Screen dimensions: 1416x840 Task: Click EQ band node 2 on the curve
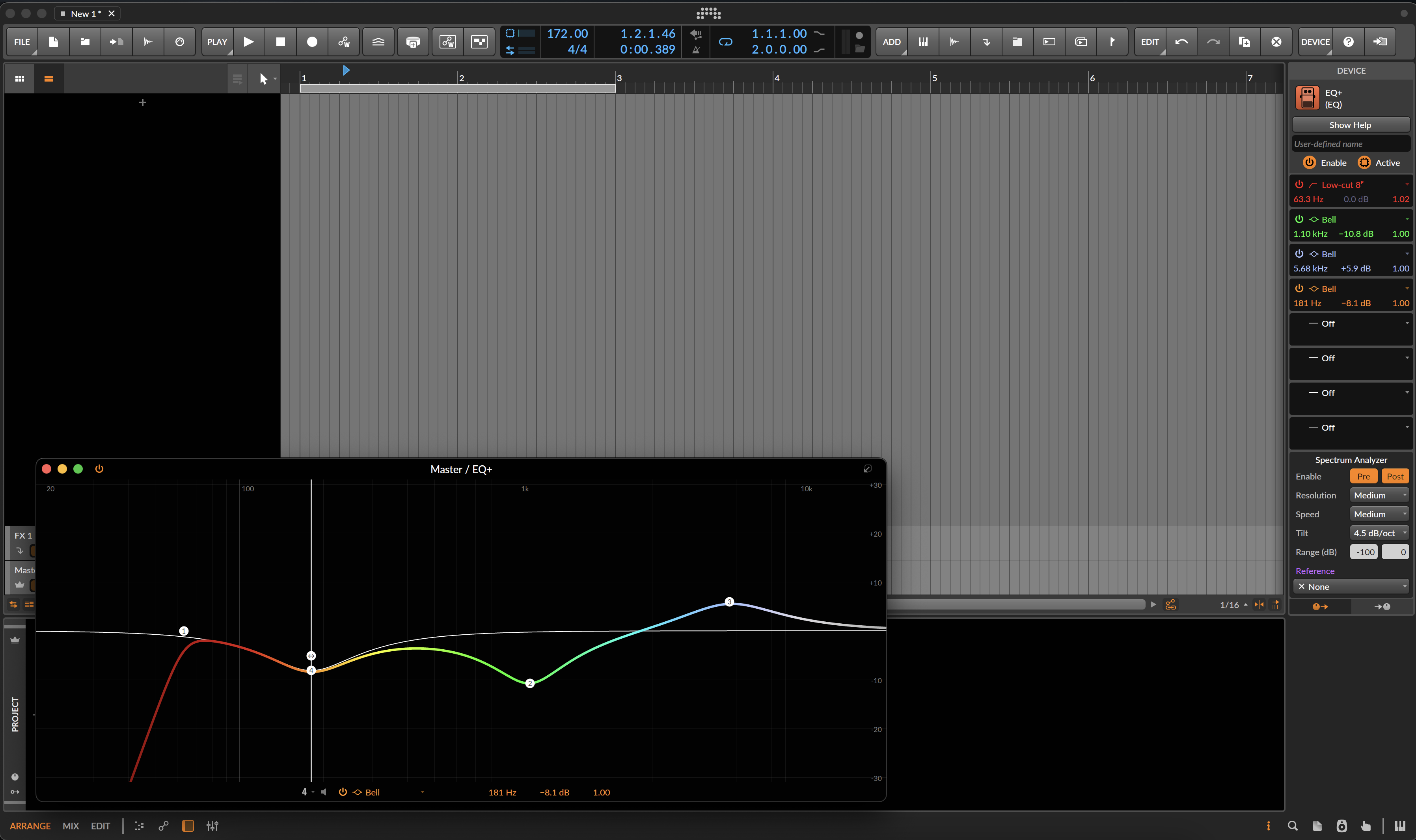[x=530, y=684]
